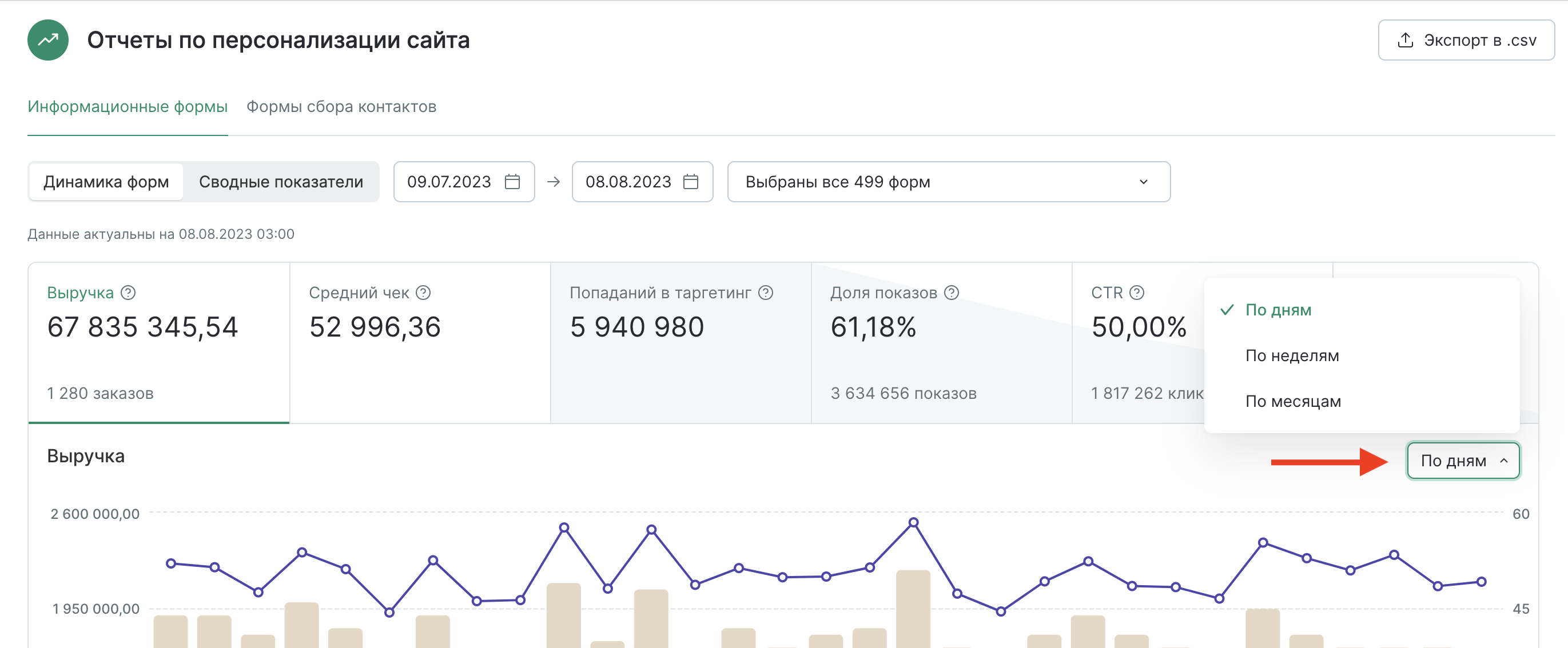
Task: Click the checkmark beside По дням option
Action: coord(1227,310)
